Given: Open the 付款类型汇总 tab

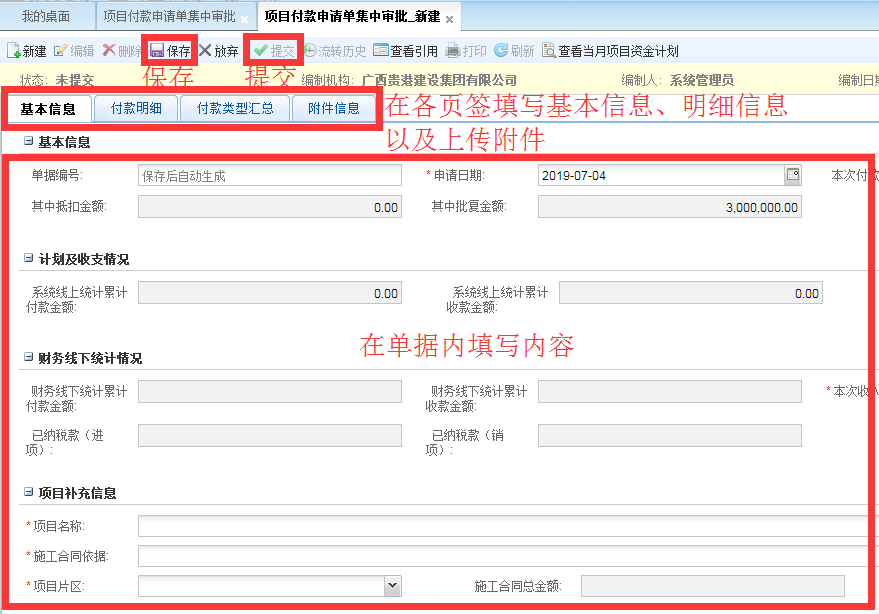Looking at the screenshot, I should tap(235, 108).
